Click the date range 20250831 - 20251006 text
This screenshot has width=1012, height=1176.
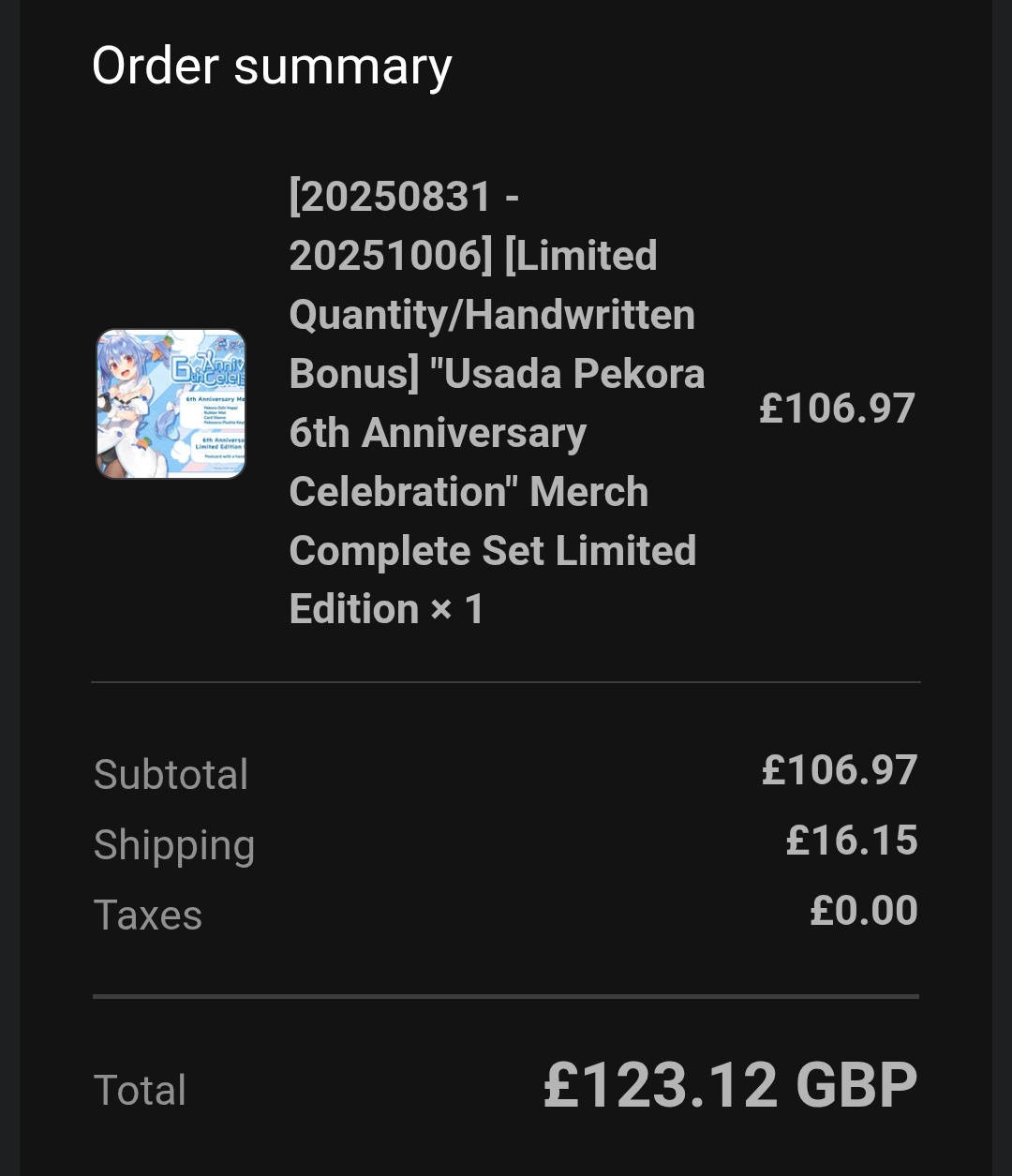404,226
